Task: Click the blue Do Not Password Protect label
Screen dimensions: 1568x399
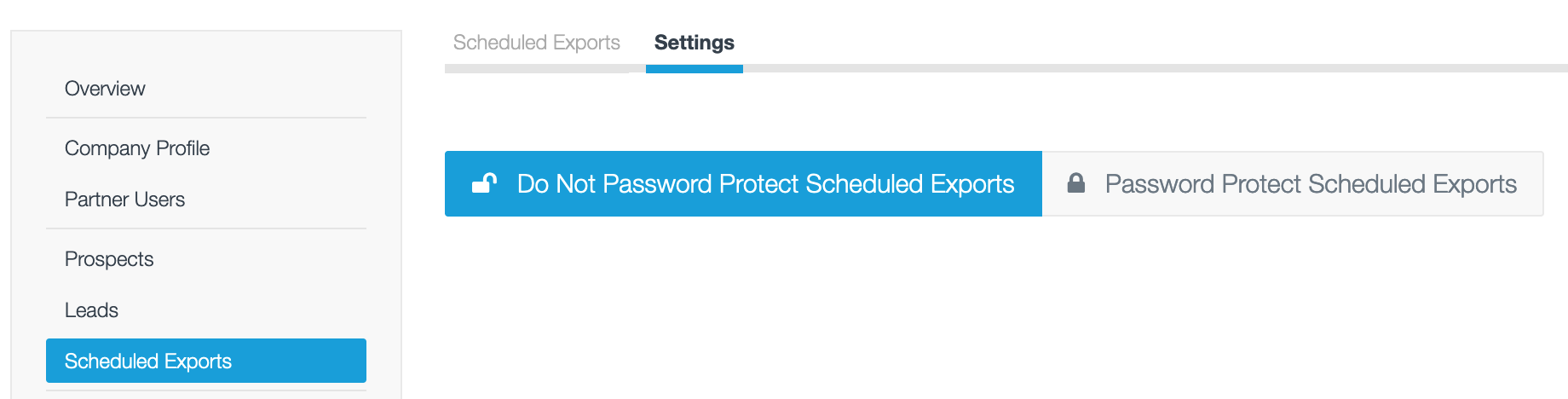Action: coord(765,184)
